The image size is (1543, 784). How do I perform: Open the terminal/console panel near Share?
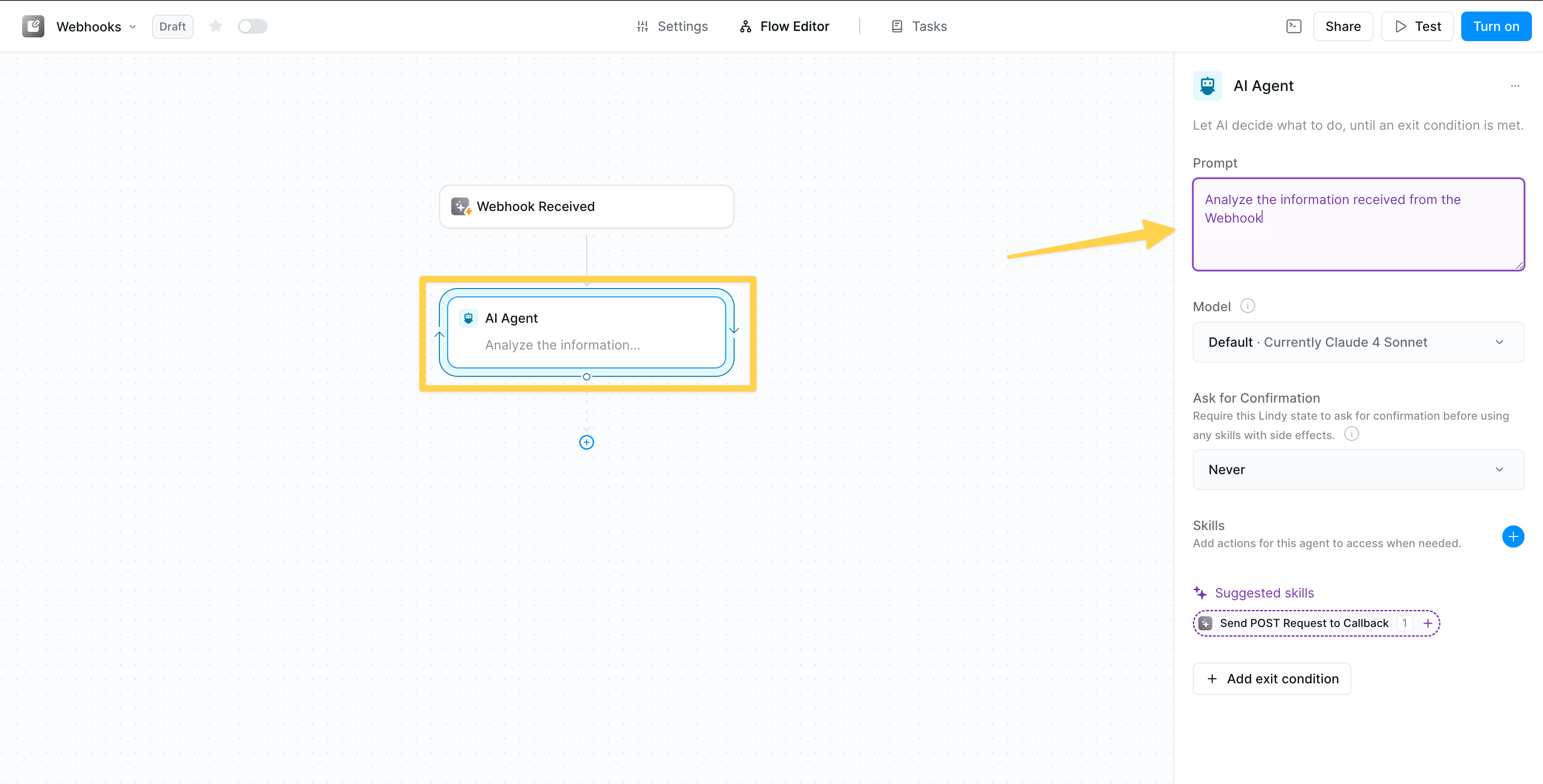click(1294, 26)
